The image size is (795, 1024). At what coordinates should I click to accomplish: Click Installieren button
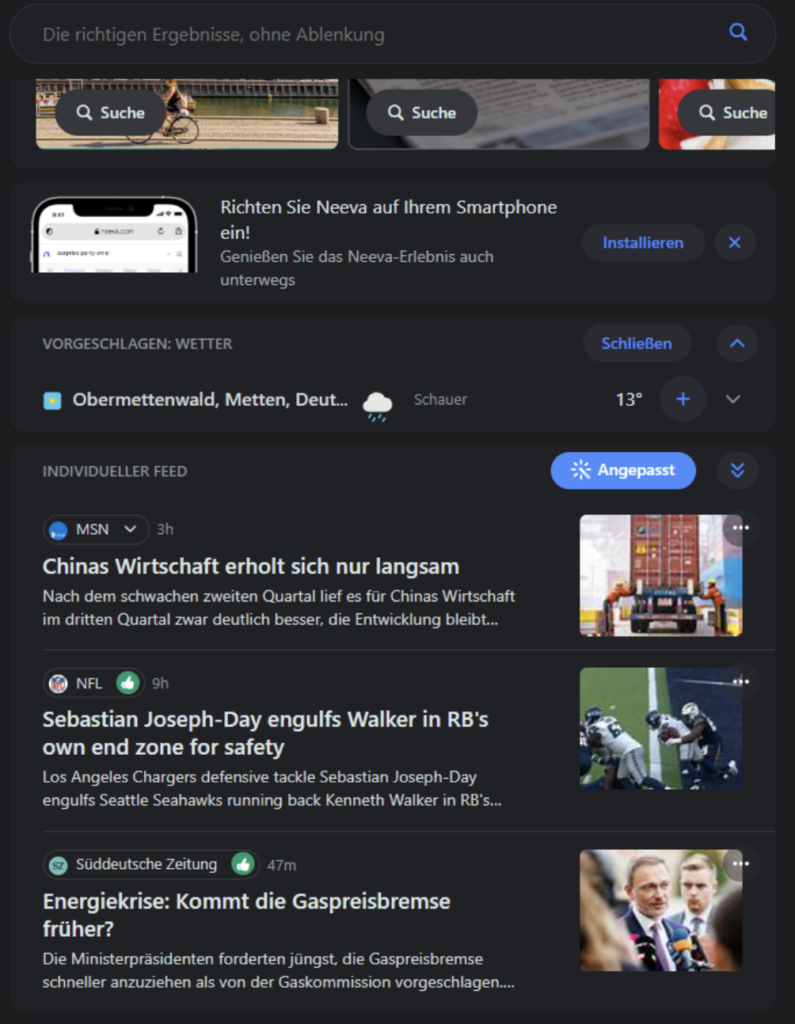tap(643, 243)
